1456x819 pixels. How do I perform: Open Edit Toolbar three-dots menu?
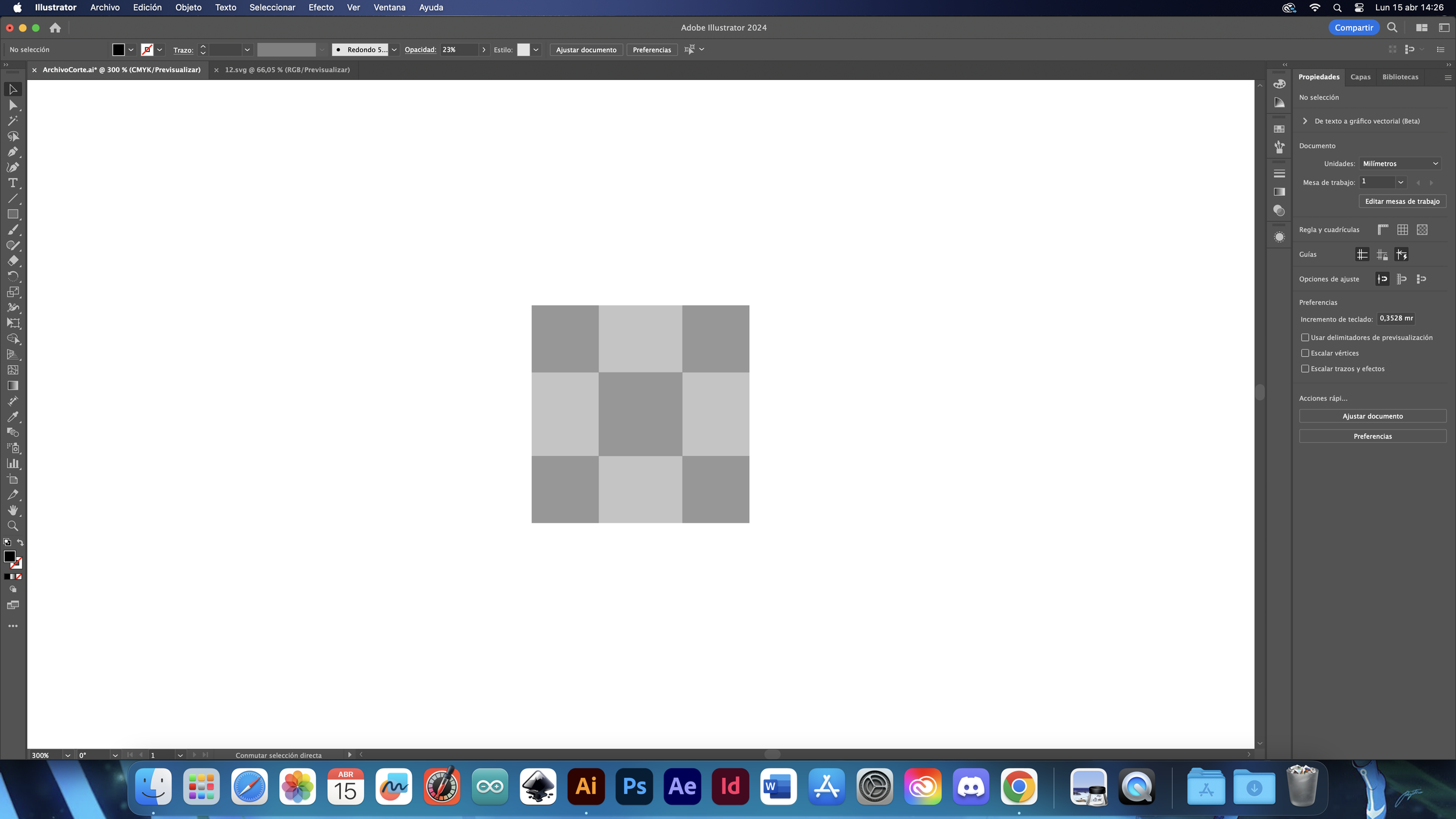[x=13, y=626]
